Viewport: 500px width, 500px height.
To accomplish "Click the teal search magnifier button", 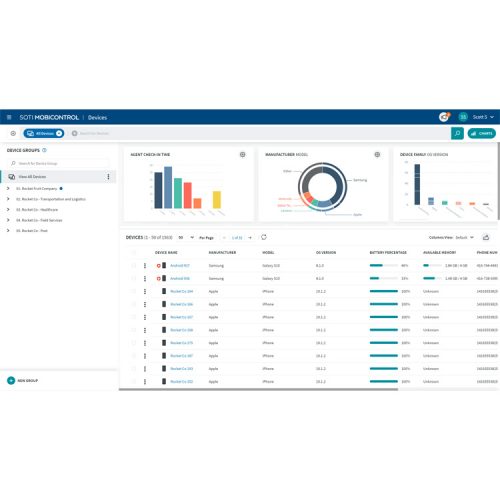I will coord(457,133).
